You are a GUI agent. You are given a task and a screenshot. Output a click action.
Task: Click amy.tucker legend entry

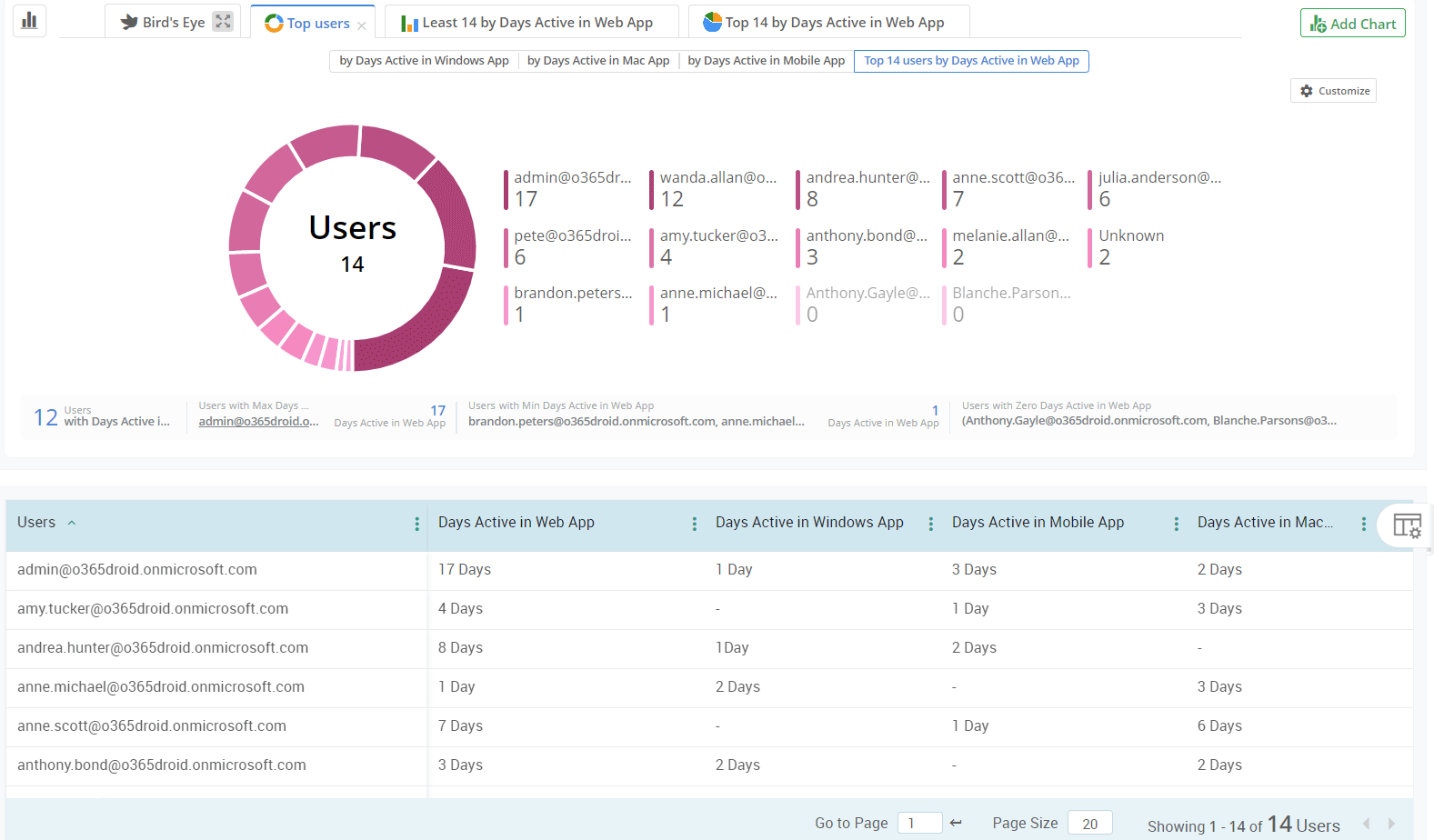[x=715, y=247]
